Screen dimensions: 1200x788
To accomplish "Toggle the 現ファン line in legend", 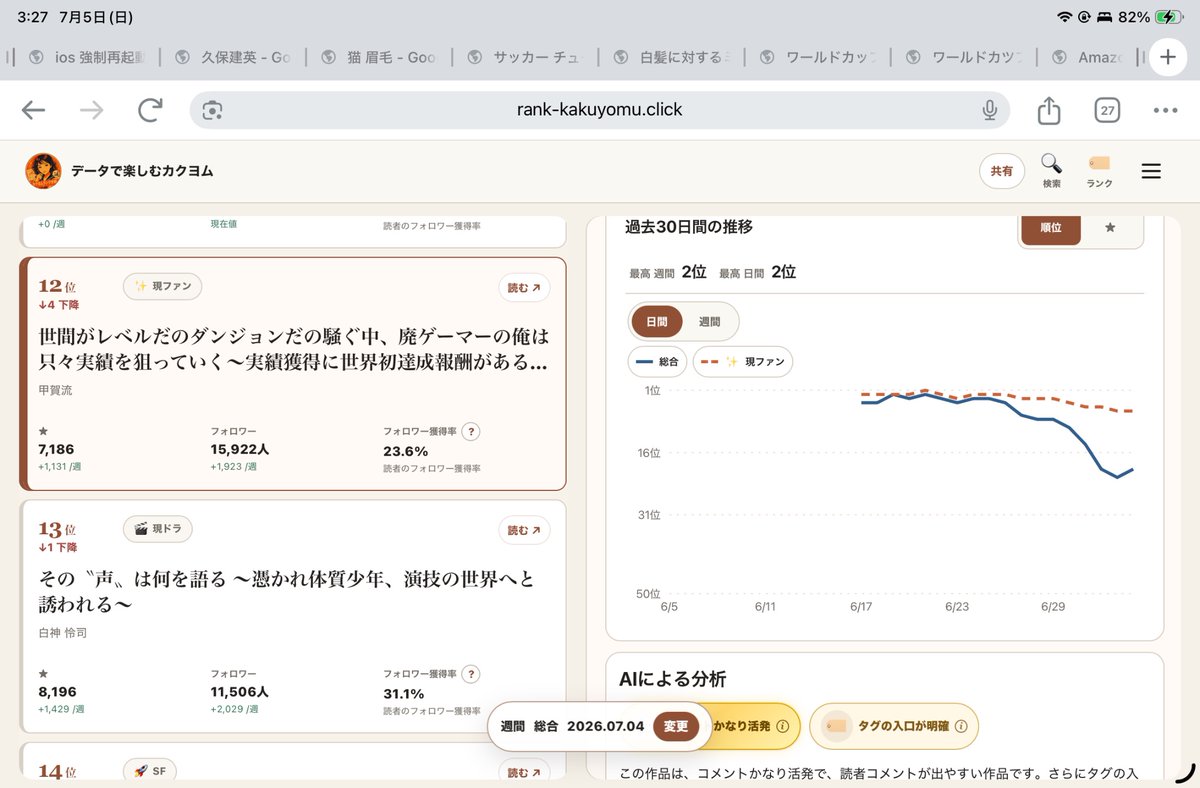I will pos(743,361).
